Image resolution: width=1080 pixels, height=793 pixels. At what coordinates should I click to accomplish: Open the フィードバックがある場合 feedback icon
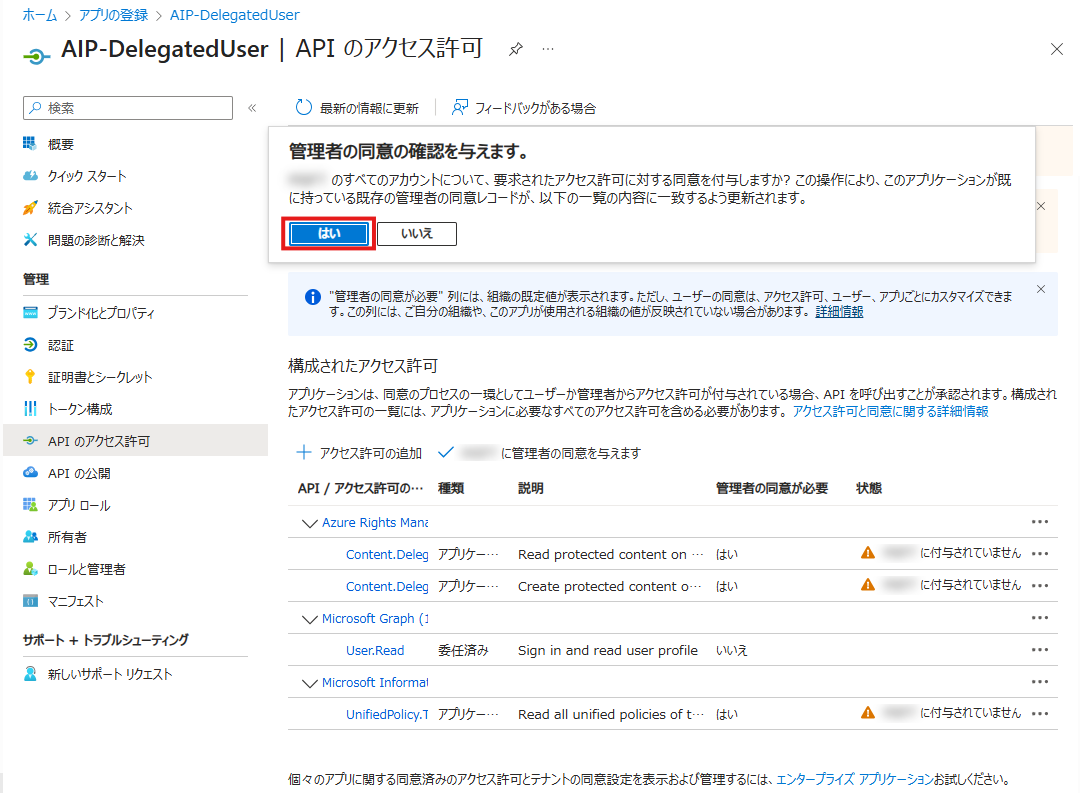click(459, 107)
